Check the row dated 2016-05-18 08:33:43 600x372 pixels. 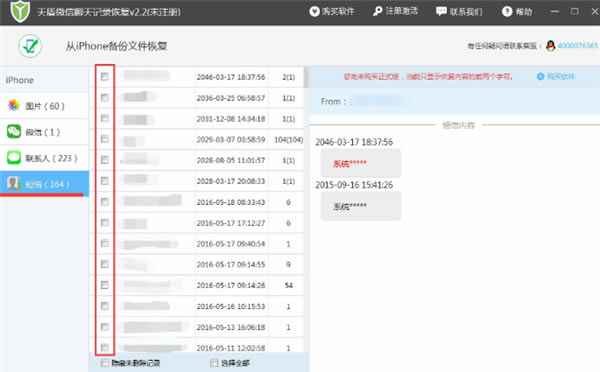tap(104, 202)
